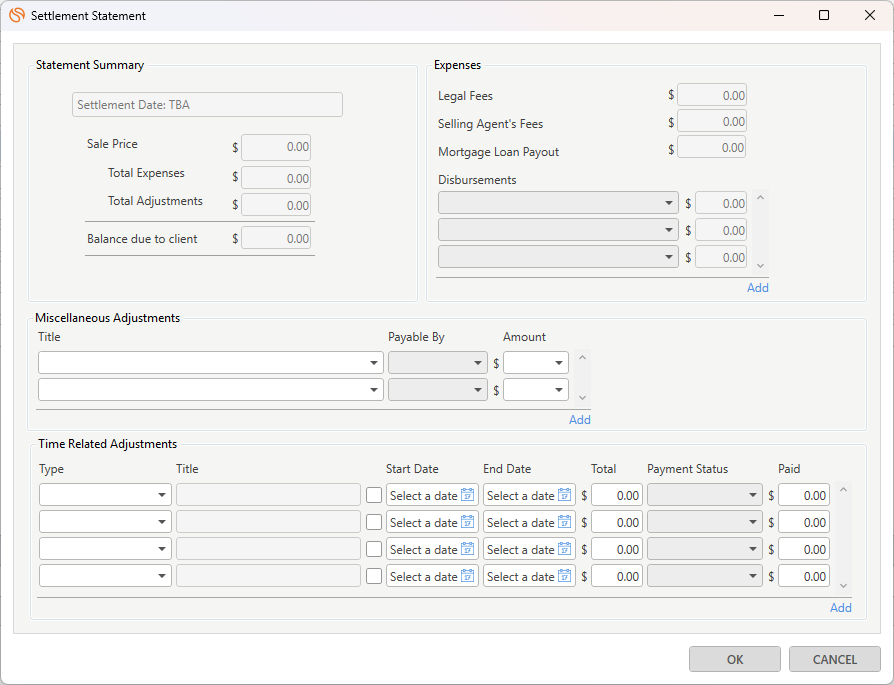Tick the checkbox in the second Time Related Adjustments row
This screenshot has width=894, height=685.
click(x=374, y=522)
